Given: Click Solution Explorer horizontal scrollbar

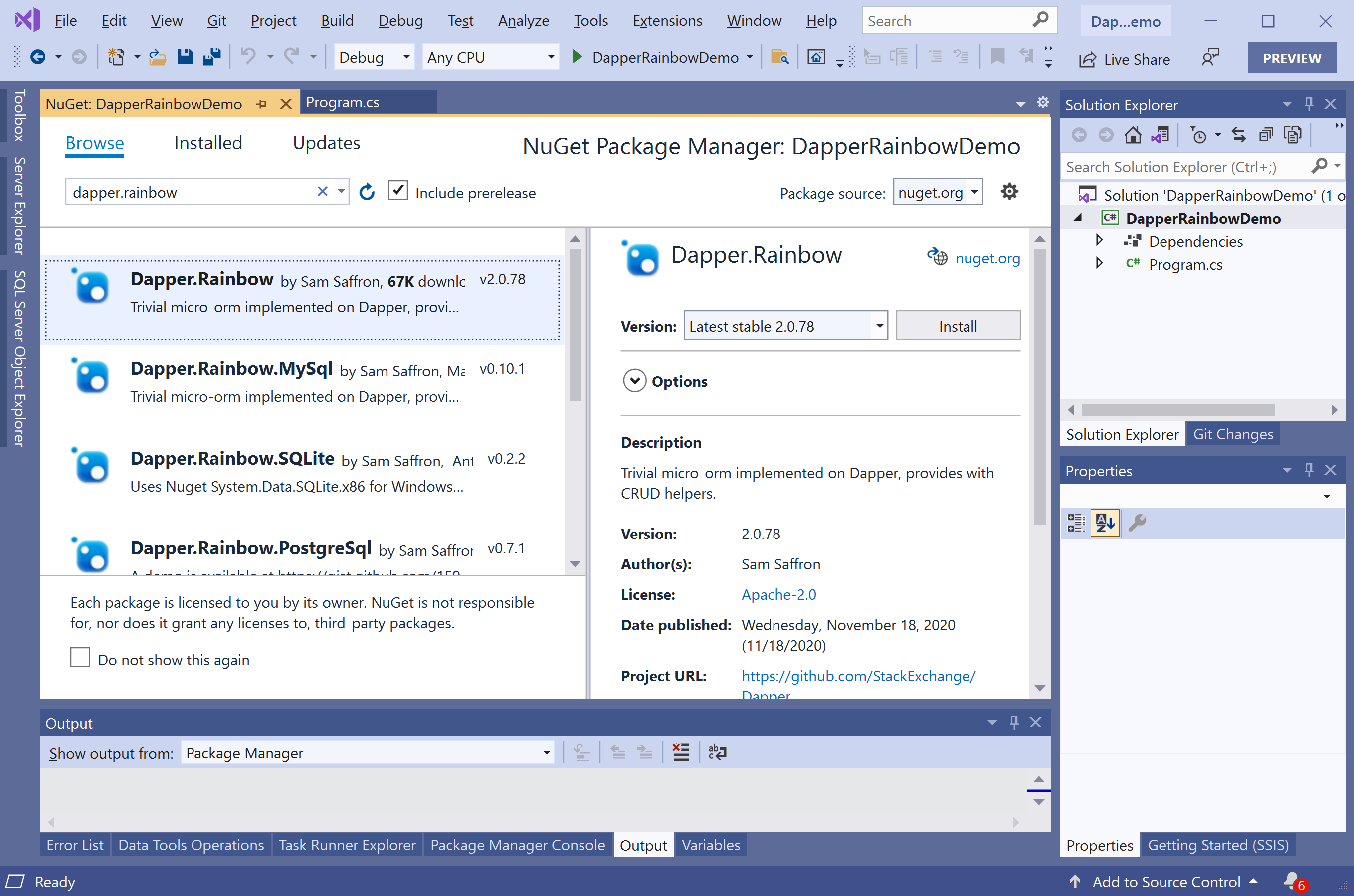Looking at the screenshot, I should 1177,410.
